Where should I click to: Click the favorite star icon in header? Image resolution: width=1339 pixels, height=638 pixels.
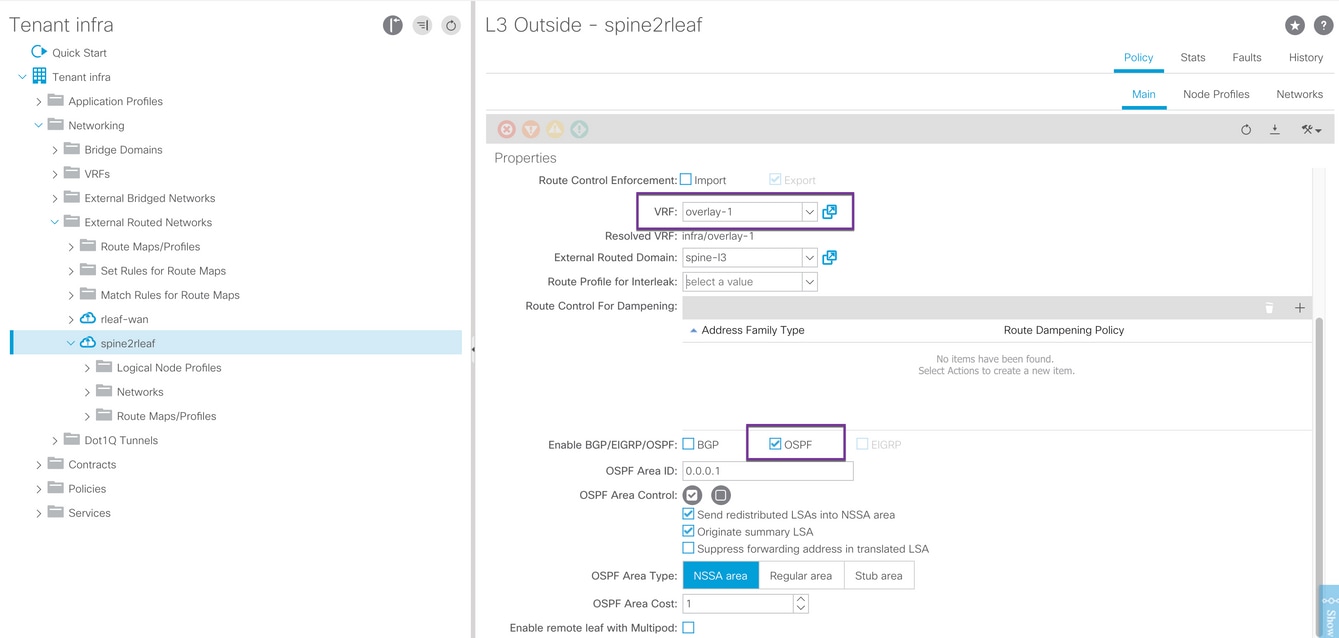[x=1294, y=26]
